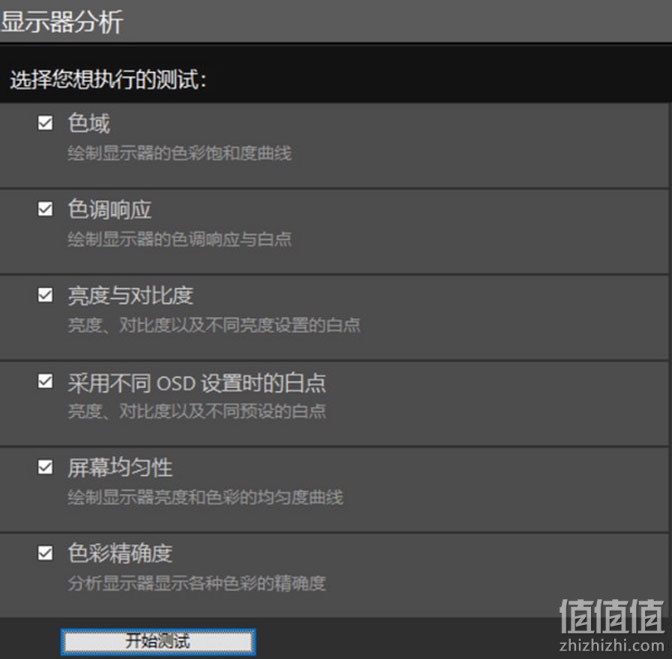Disable the 采用不同 OSD 设置时的白点 checkbox

tap(45, 381)
